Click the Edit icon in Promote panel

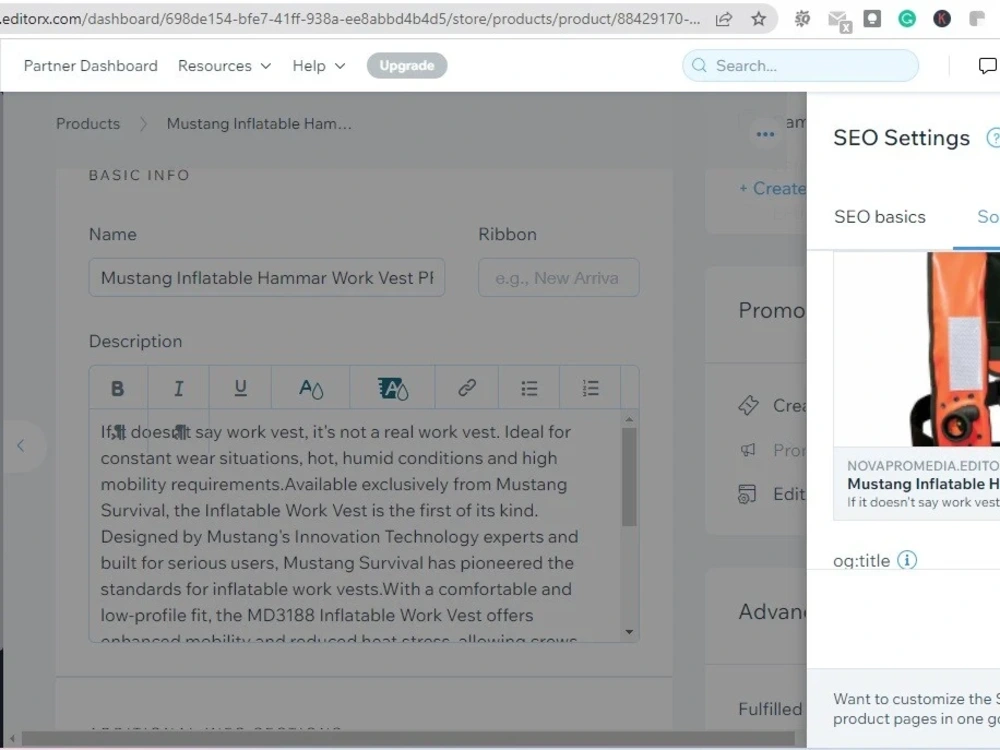[747, 494]
